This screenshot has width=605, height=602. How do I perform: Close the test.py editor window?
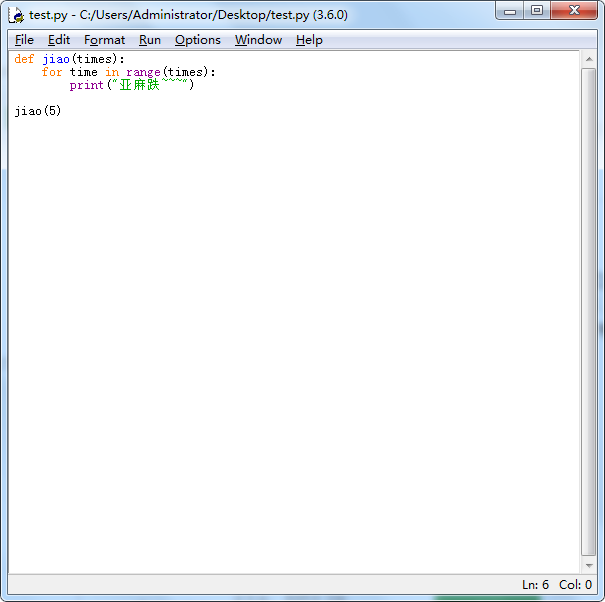[x=574, y=10]
